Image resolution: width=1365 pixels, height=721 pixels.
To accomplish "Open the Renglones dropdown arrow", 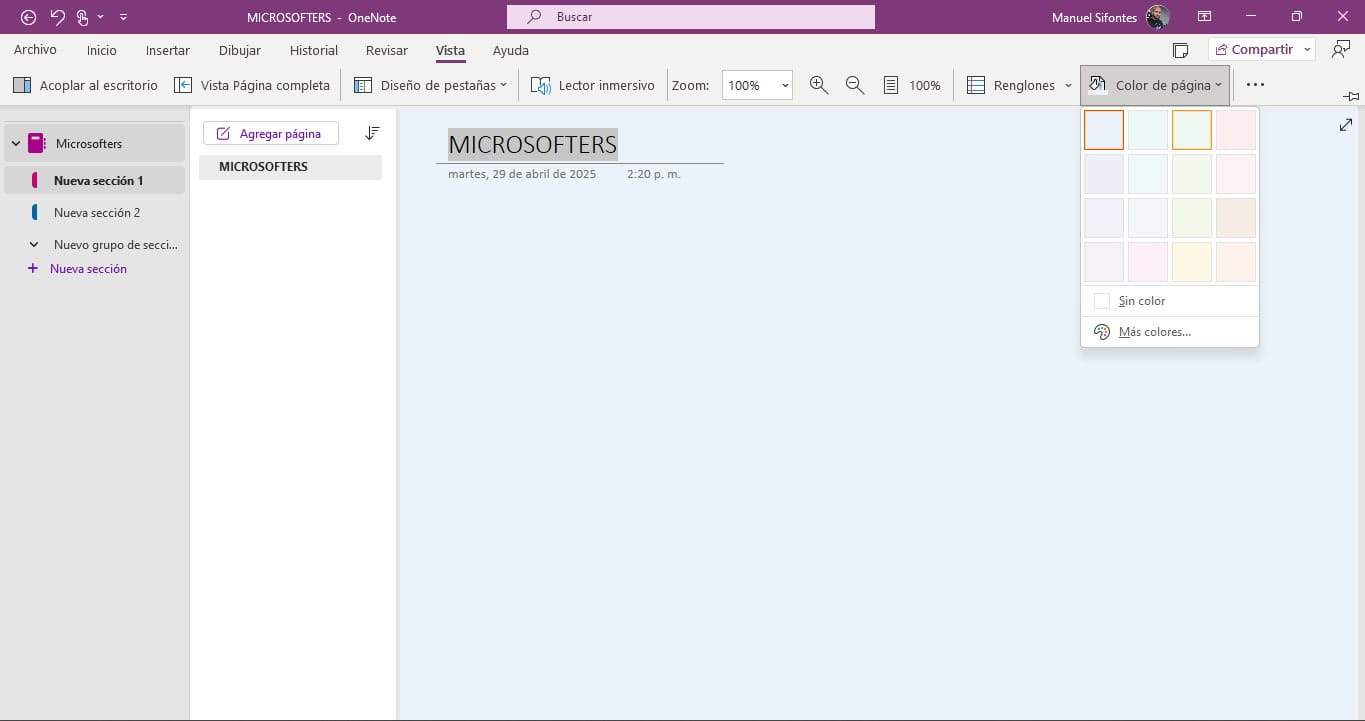I will [1068, 86].
